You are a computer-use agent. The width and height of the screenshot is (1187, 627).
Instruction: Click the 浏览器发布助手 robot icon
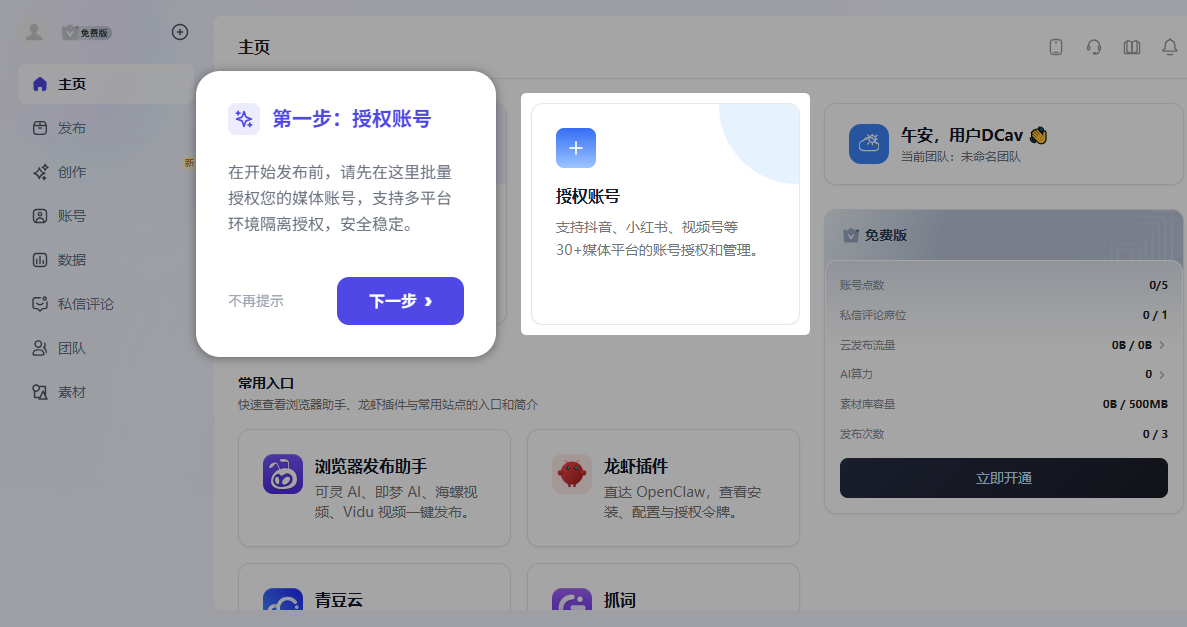coord(282,474)
